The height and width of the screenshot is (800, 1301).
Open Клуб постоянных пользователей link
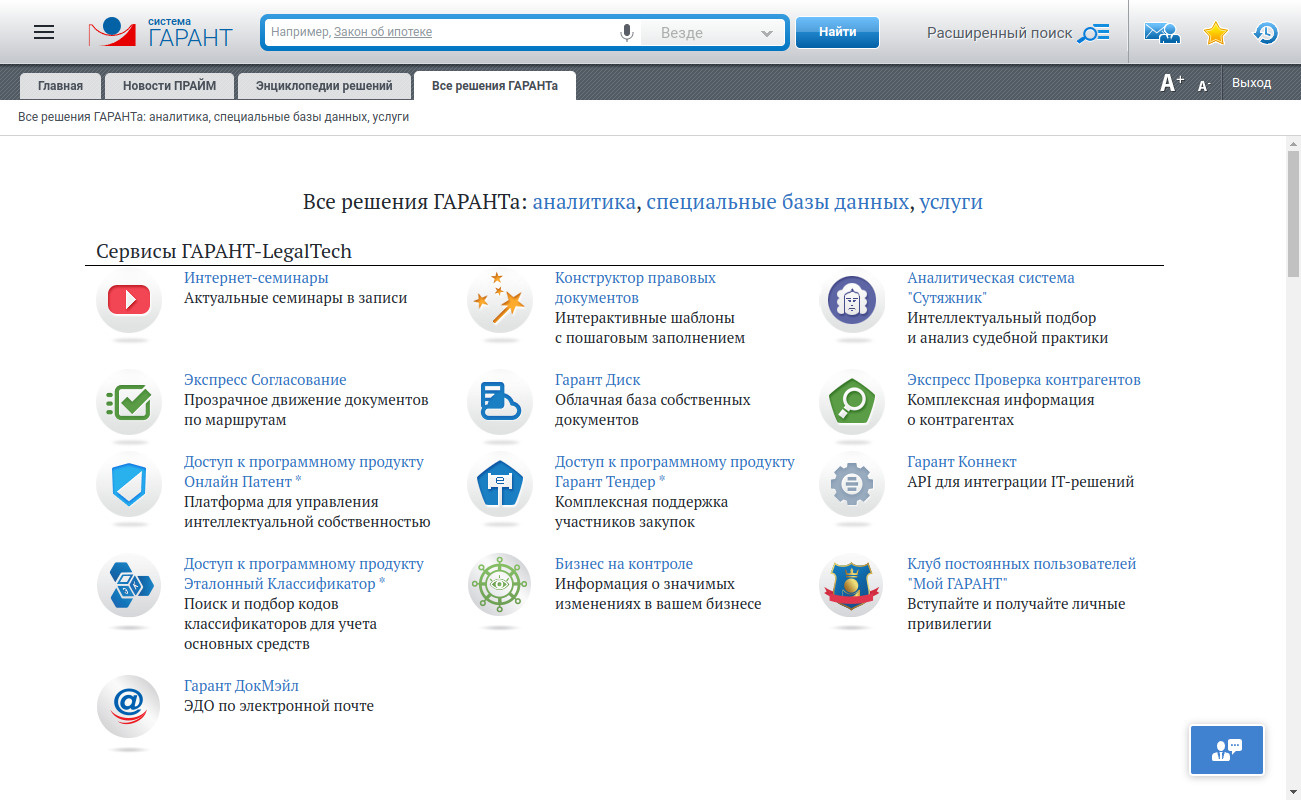pos(1021,574)
